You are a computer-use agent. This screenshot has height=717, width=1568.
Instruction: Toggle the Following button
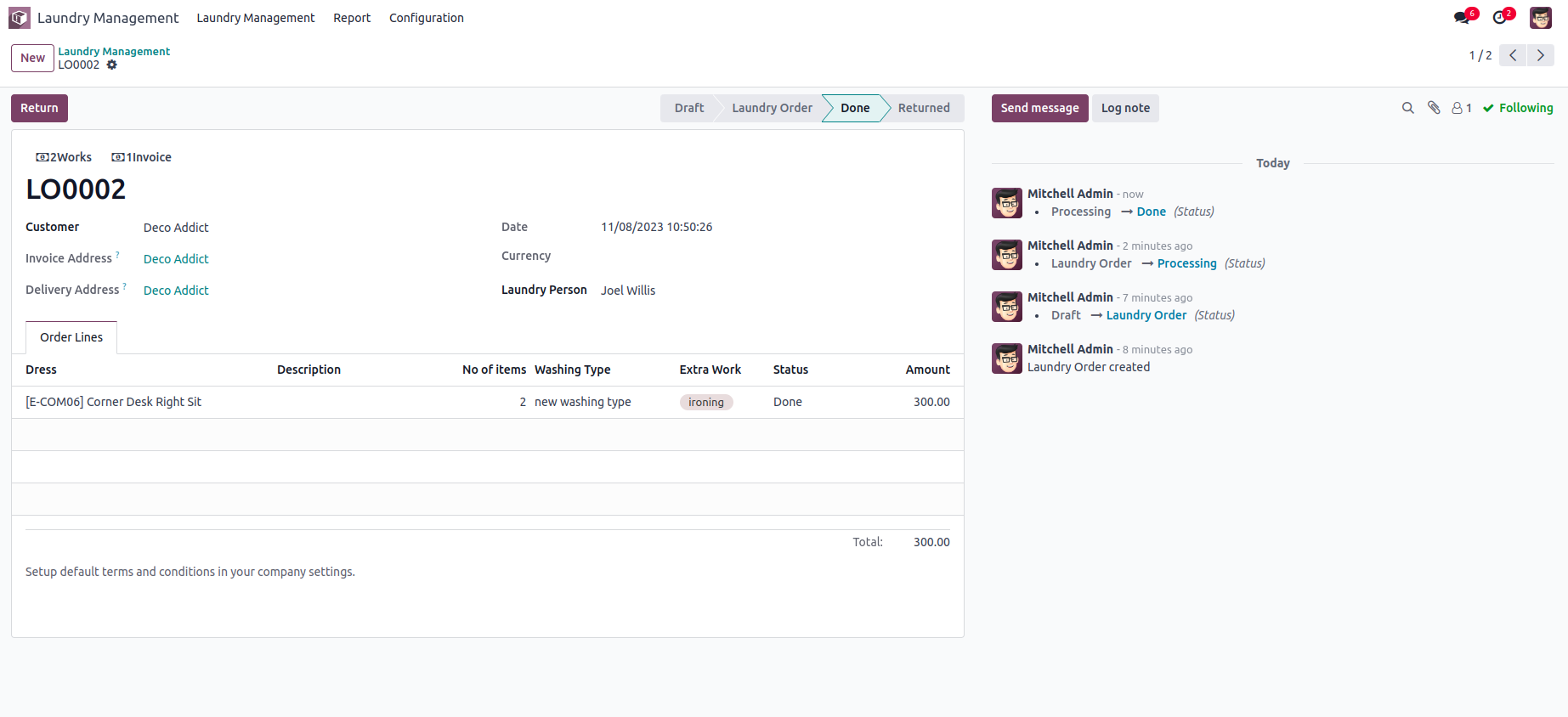point(1518,108)
